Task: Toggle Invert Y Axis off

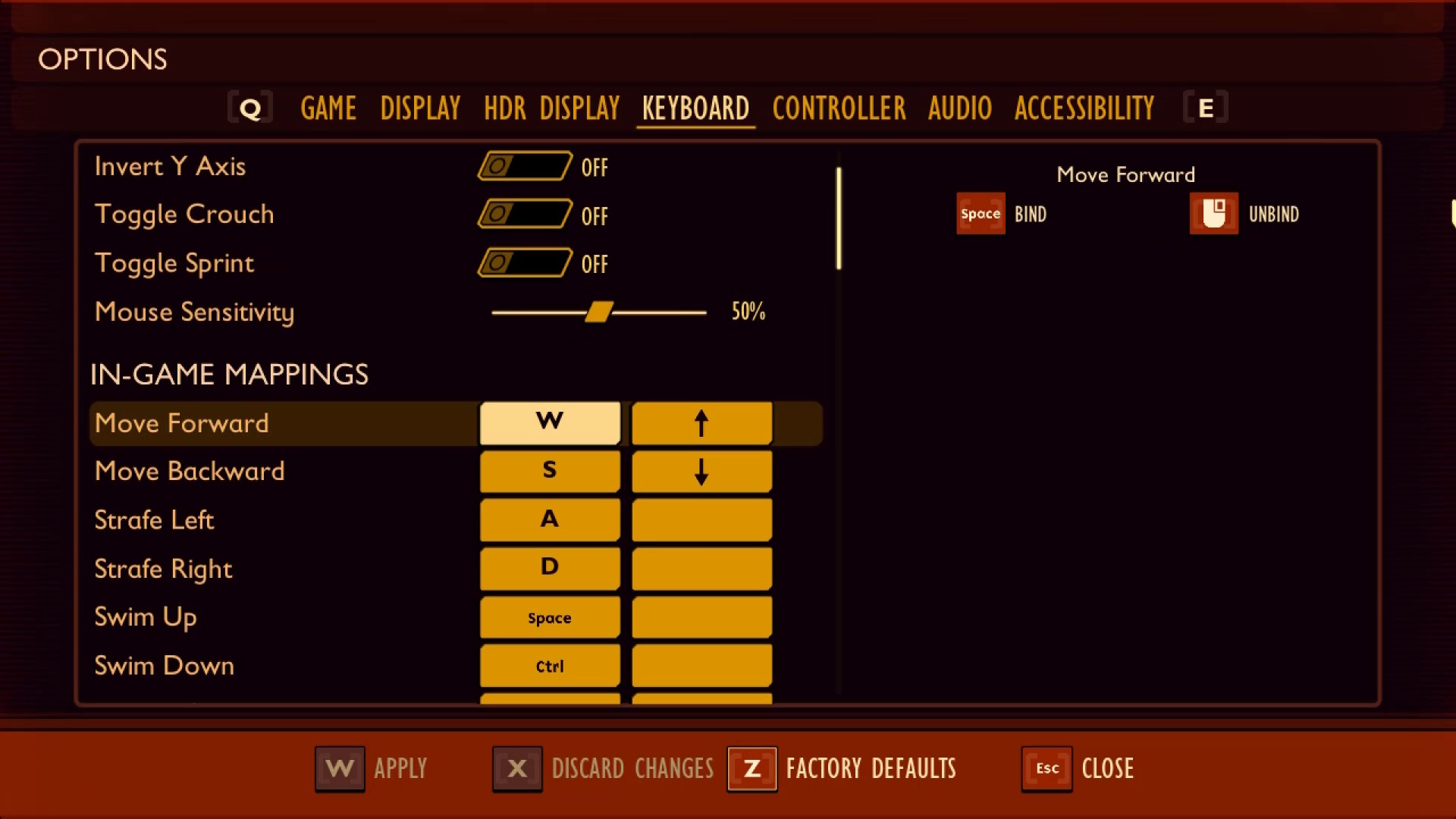Action: 524,166
